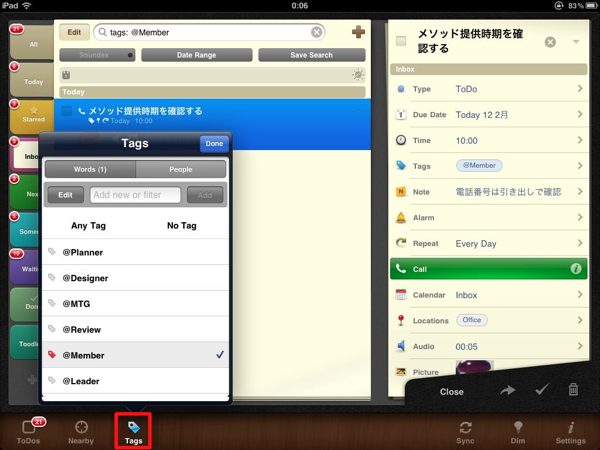Screen dimensions: 600x450
Task: Select the @Designer tag
Action: pyautogui.click(x=135, y=278)
